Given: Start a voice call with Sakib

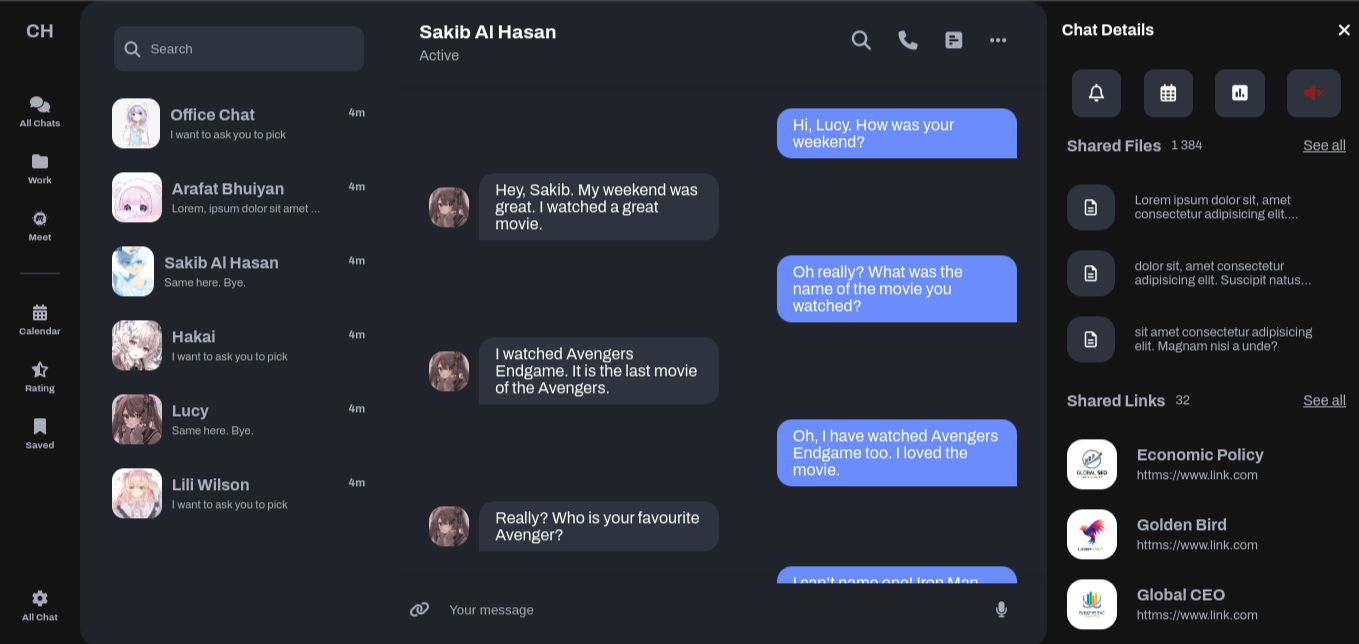Looking at the screenshot, I should (x=908, y=40).
